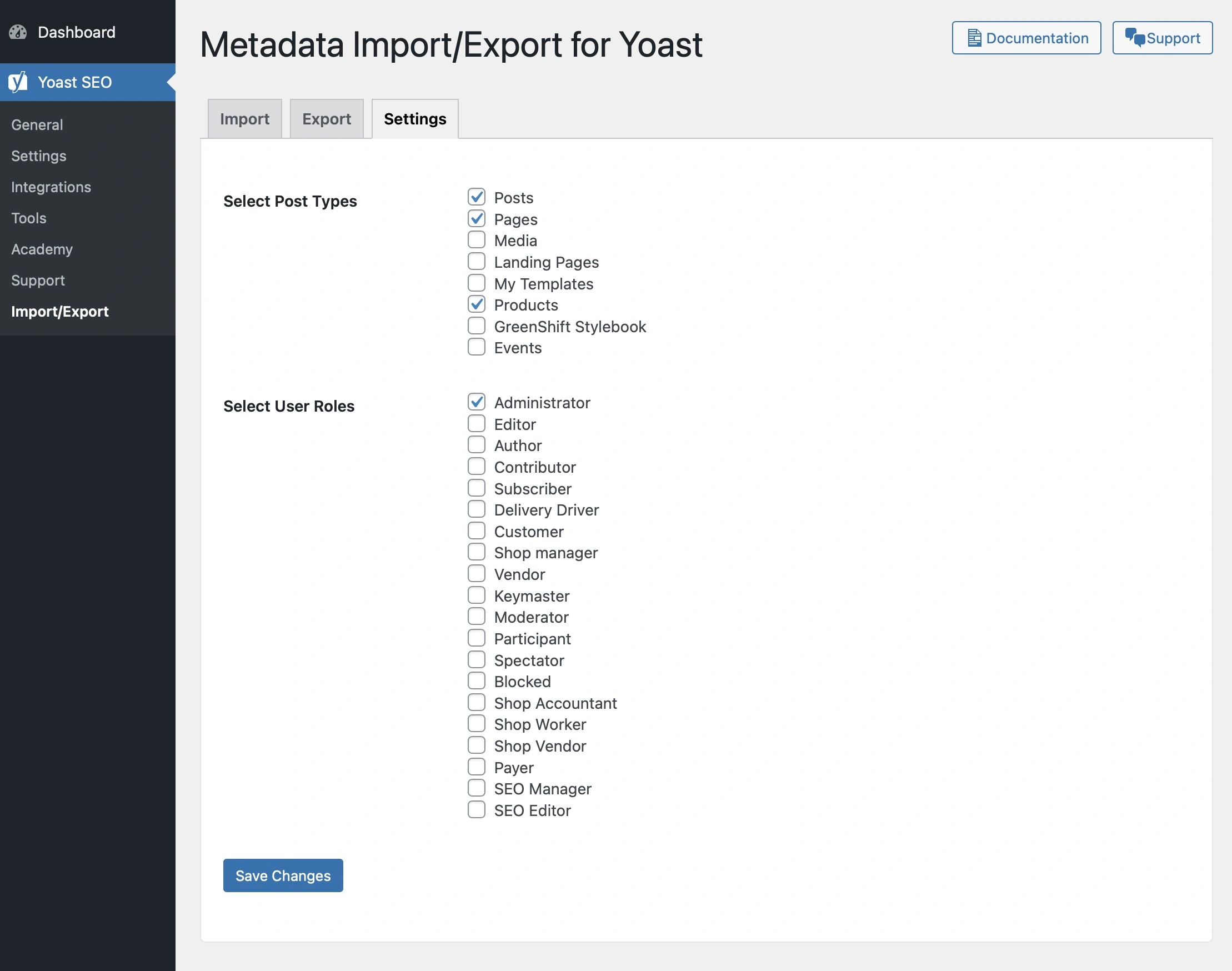Check the Moderator checkbox
Screen dimensions: 1232x971
(477, 615)
